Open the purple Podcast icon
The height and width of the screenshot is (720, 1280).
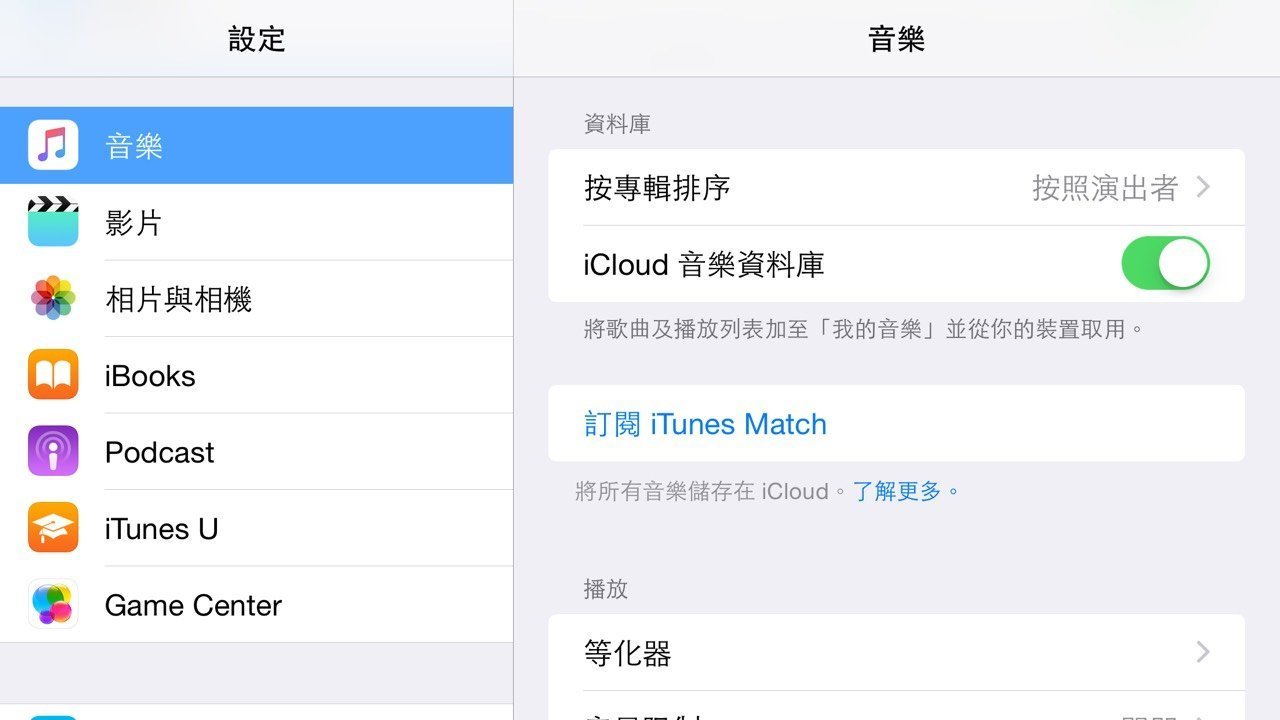pyautogui.click(x=52, y=452)
